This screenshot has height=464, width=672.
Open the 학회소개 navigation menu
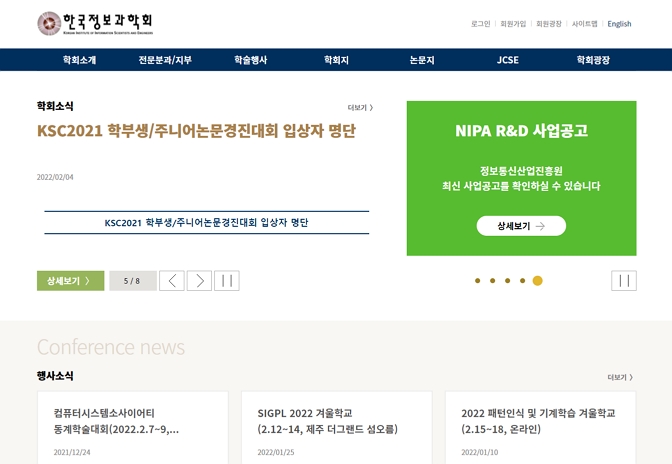80,60
